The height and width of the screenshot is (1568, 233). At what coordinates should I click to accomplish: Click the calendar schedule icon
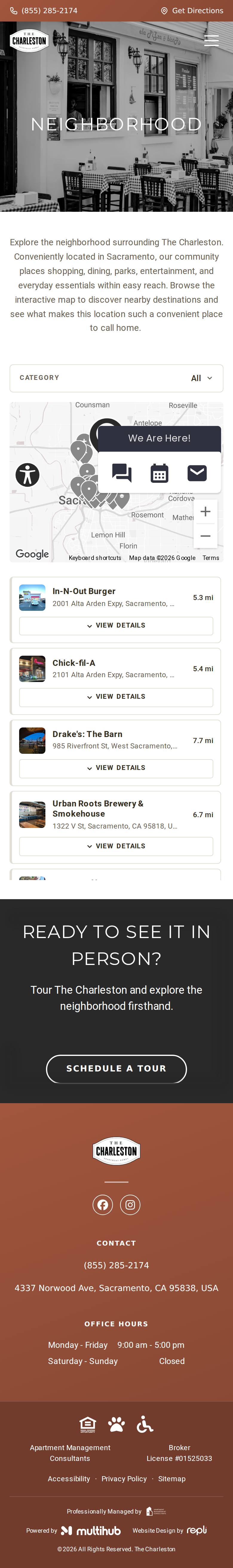160,473
